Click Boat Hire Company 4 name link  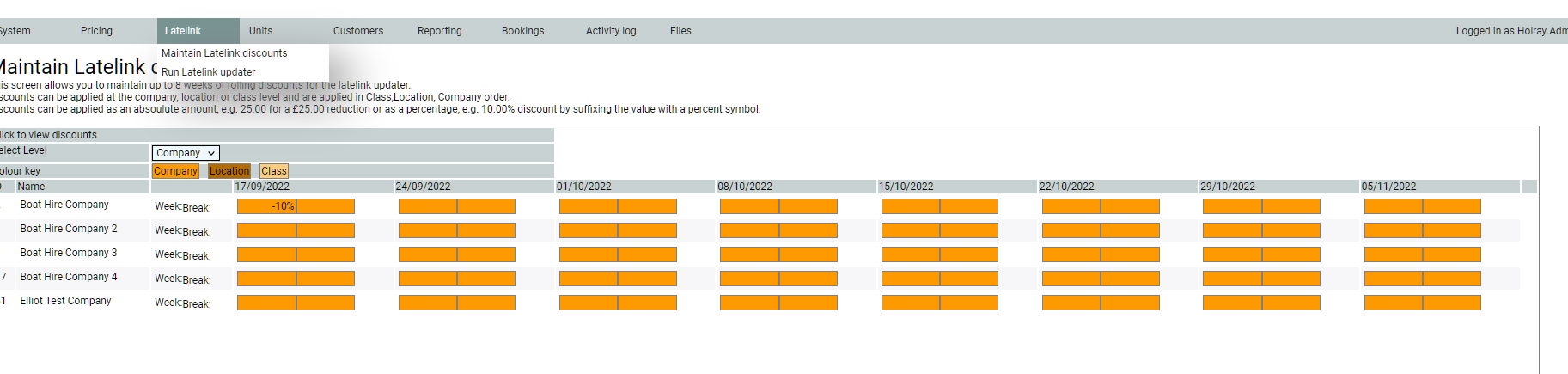[x=69, y=277]
